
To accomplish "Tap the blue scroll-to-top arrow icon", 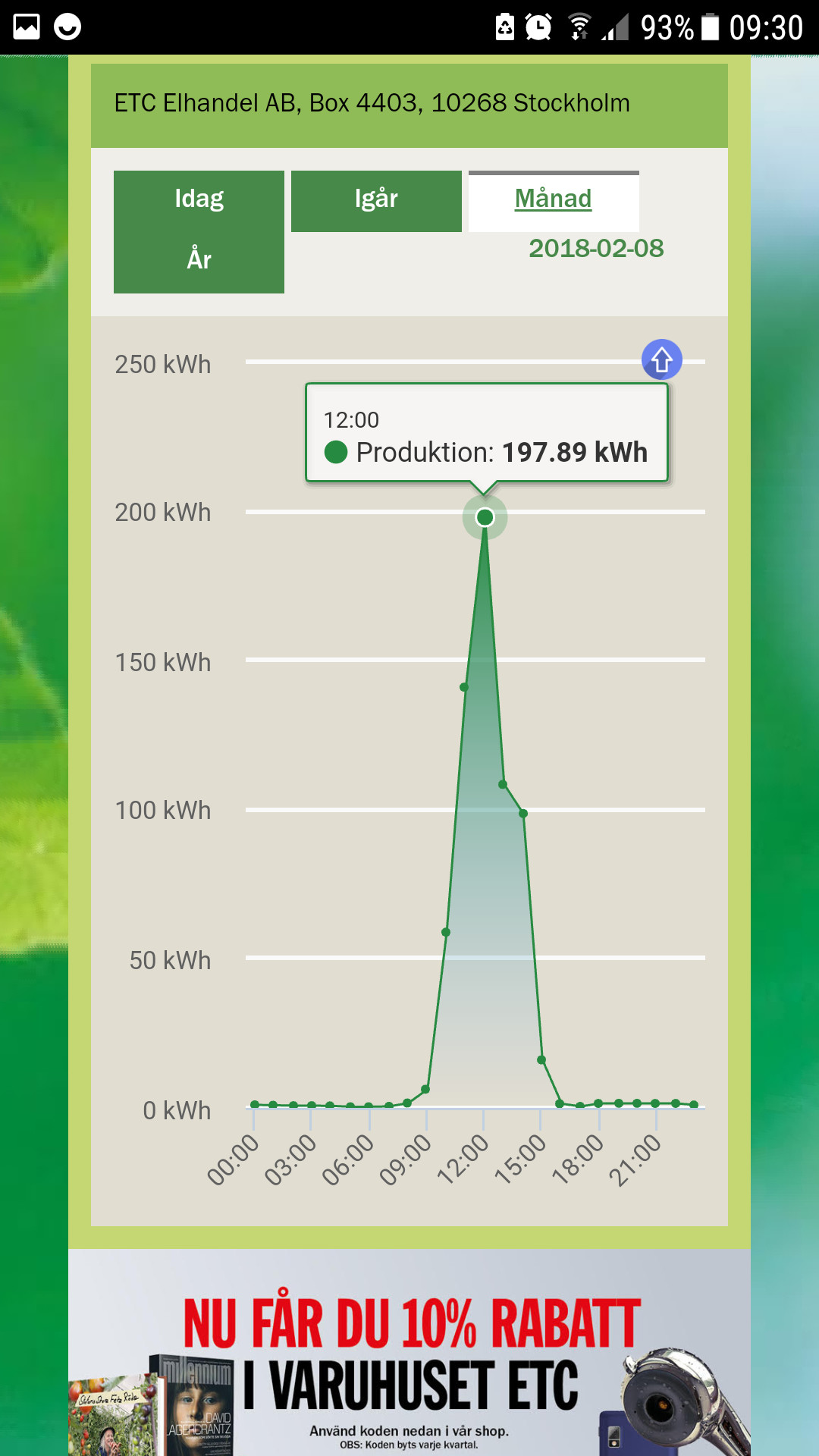I will (x=661, y=359).
